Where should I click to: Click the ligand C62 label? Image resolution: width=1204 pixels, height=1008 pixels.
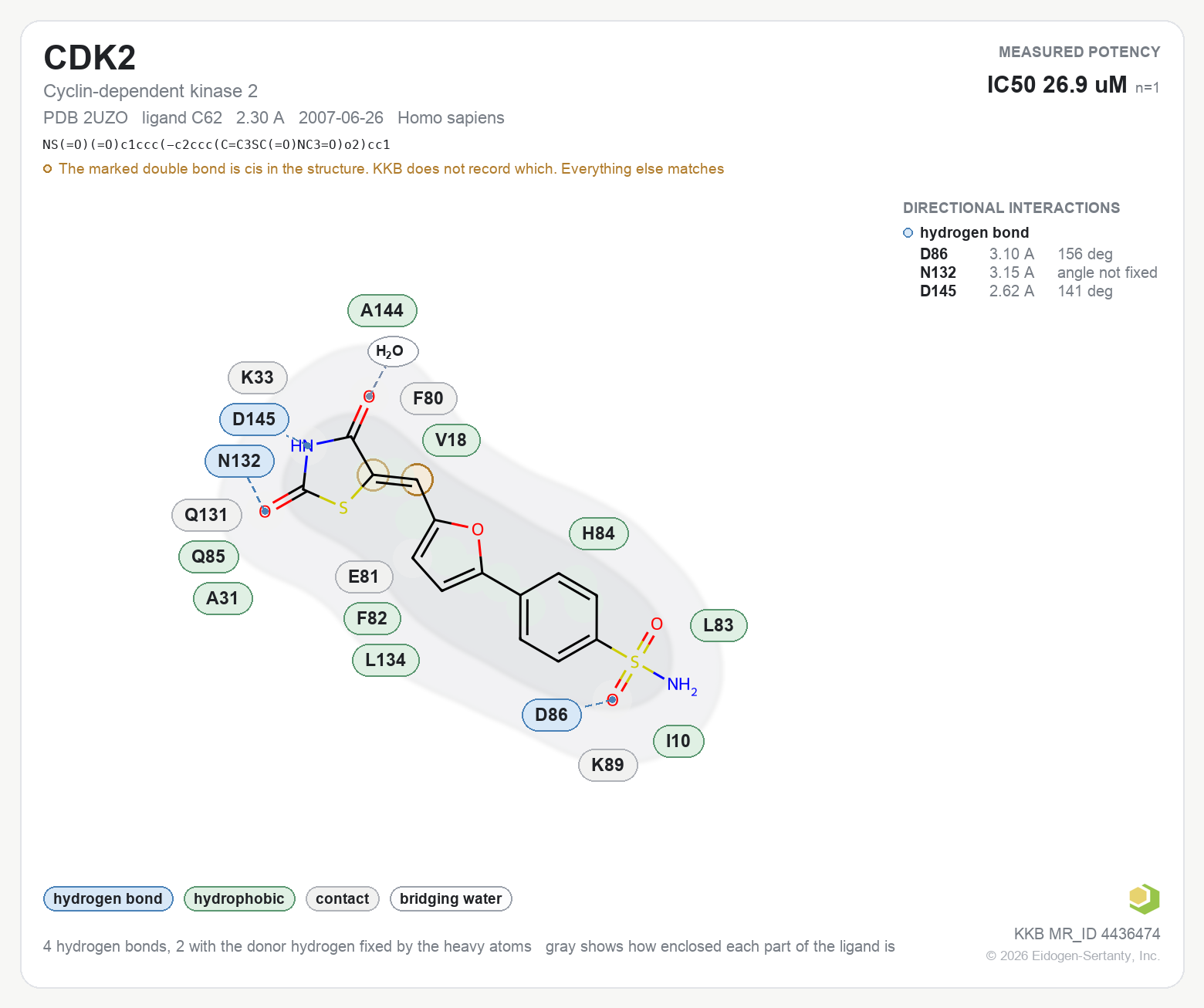point(182,118)
